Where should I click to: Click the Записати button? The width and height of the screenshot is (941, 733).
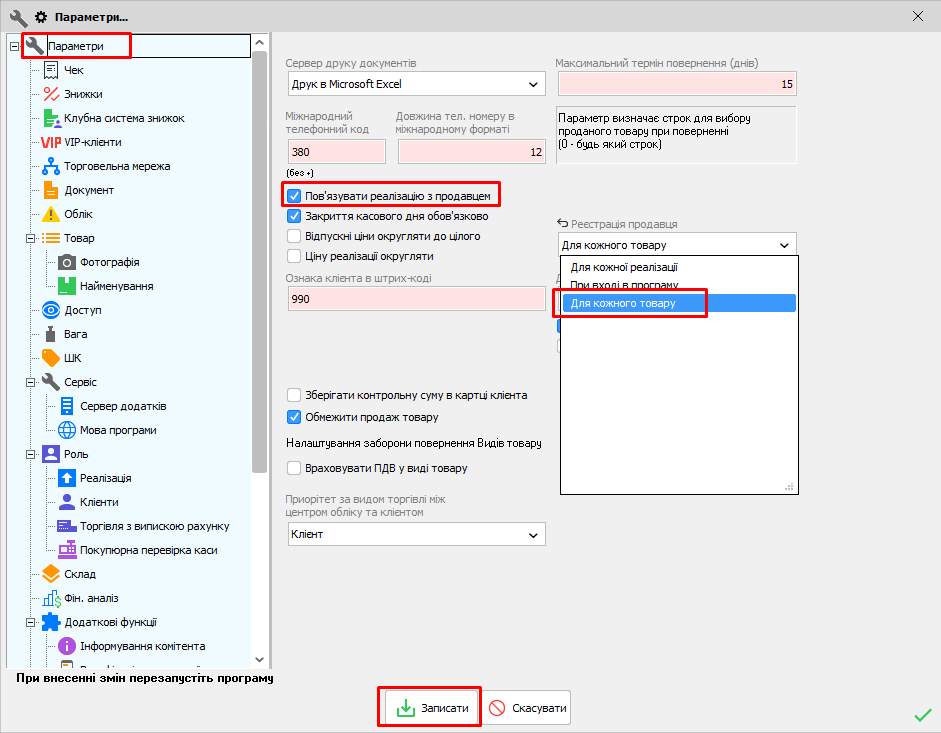point(432,709)
